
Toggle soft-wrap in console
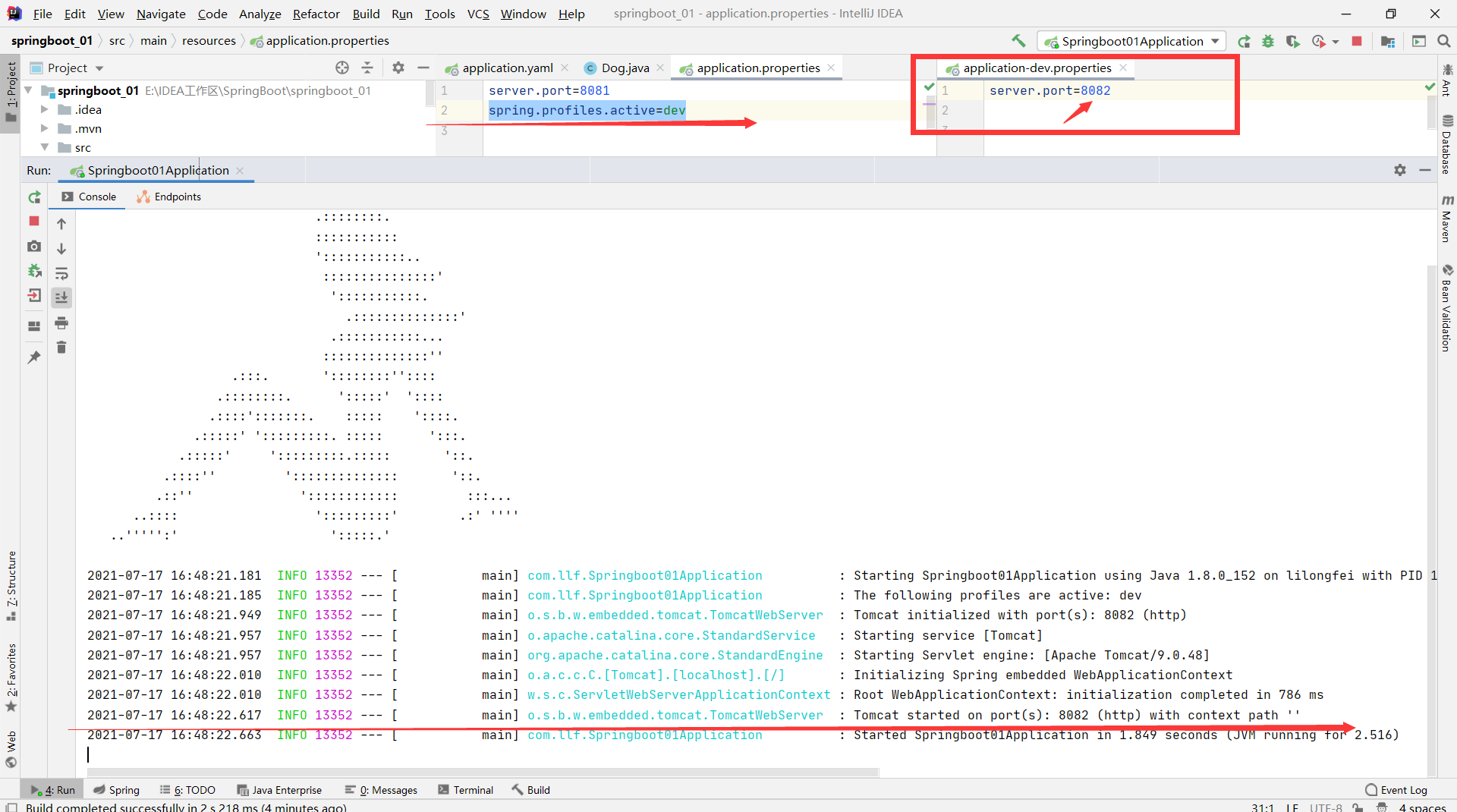coord(61,273)
